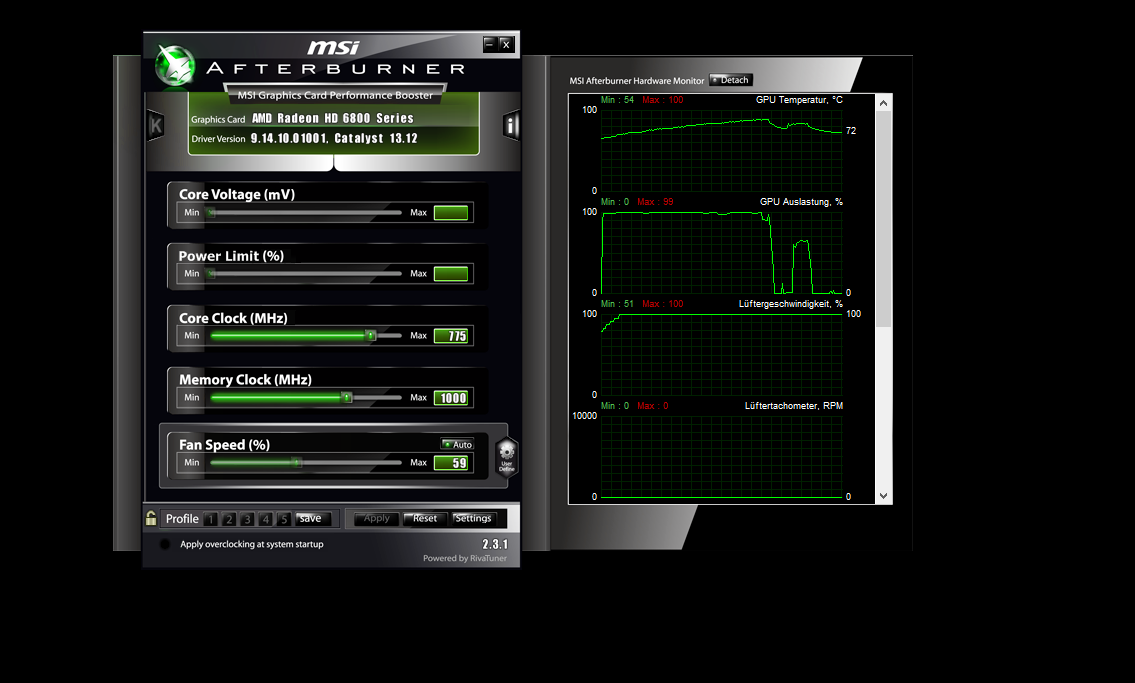
Task: Open the Settings dialog
Action: [x=473, y=518]
